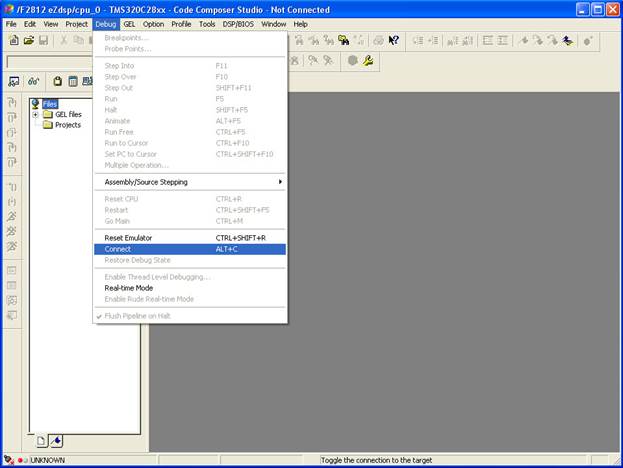The image size is (623, 468).
Task: Click the context help cursor-question icon
Action: (x=393, y=40)
